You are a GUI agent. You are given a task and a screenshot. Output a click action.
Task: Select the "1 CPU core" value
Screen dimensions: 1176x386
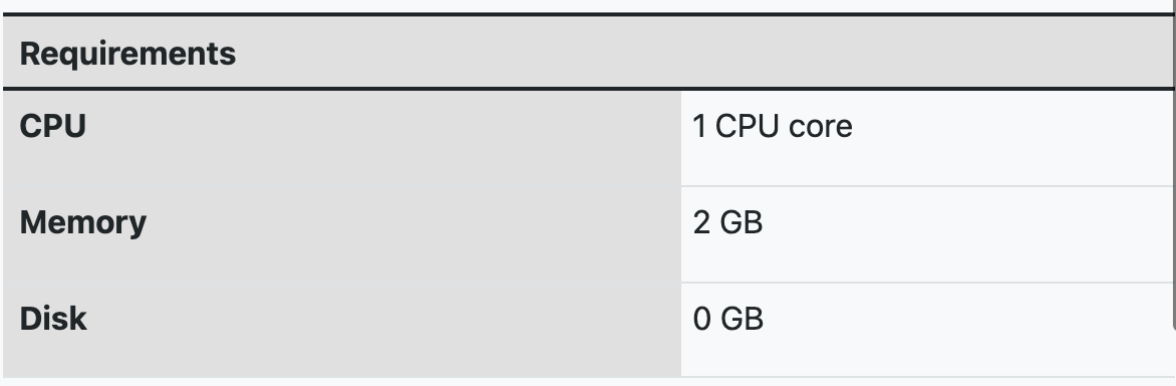coord(772,126)
